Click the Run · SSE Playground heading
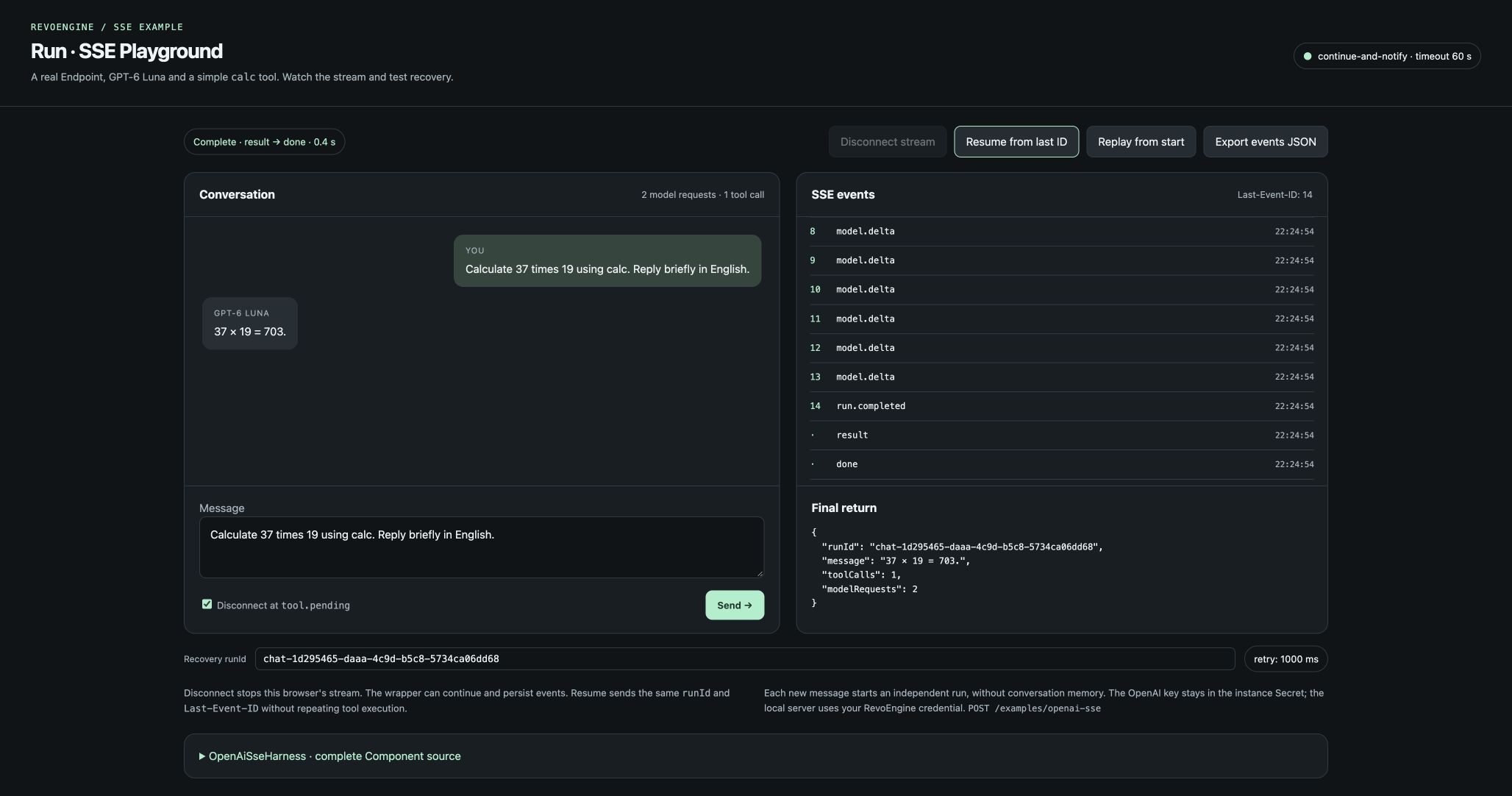The height and width of the screenshot is (796, 1512). pyautogui.click(x=126, y=51)
